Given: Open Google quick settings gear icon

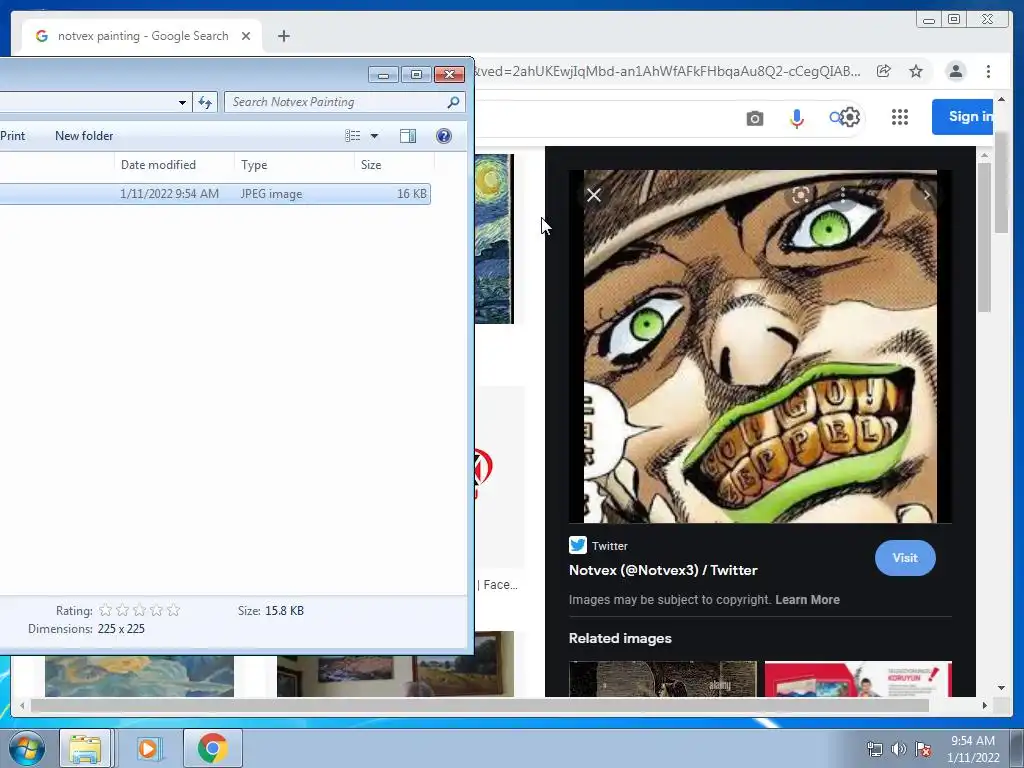Looking at the screenshot, I should click(850, 117).
